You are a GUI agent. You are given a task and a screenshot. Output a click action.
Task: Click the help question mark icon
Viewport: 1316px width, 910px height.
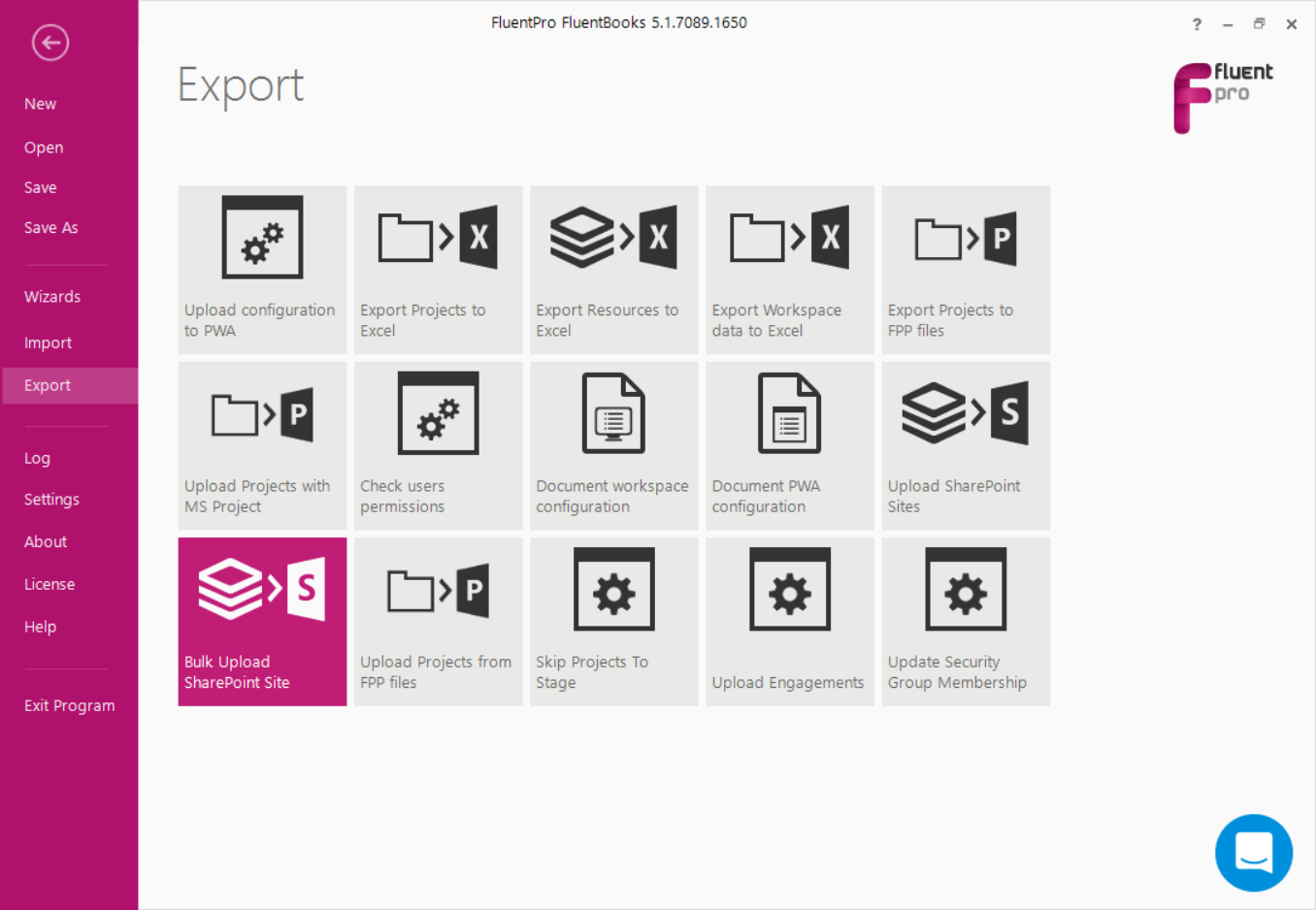coord(1197,24)
